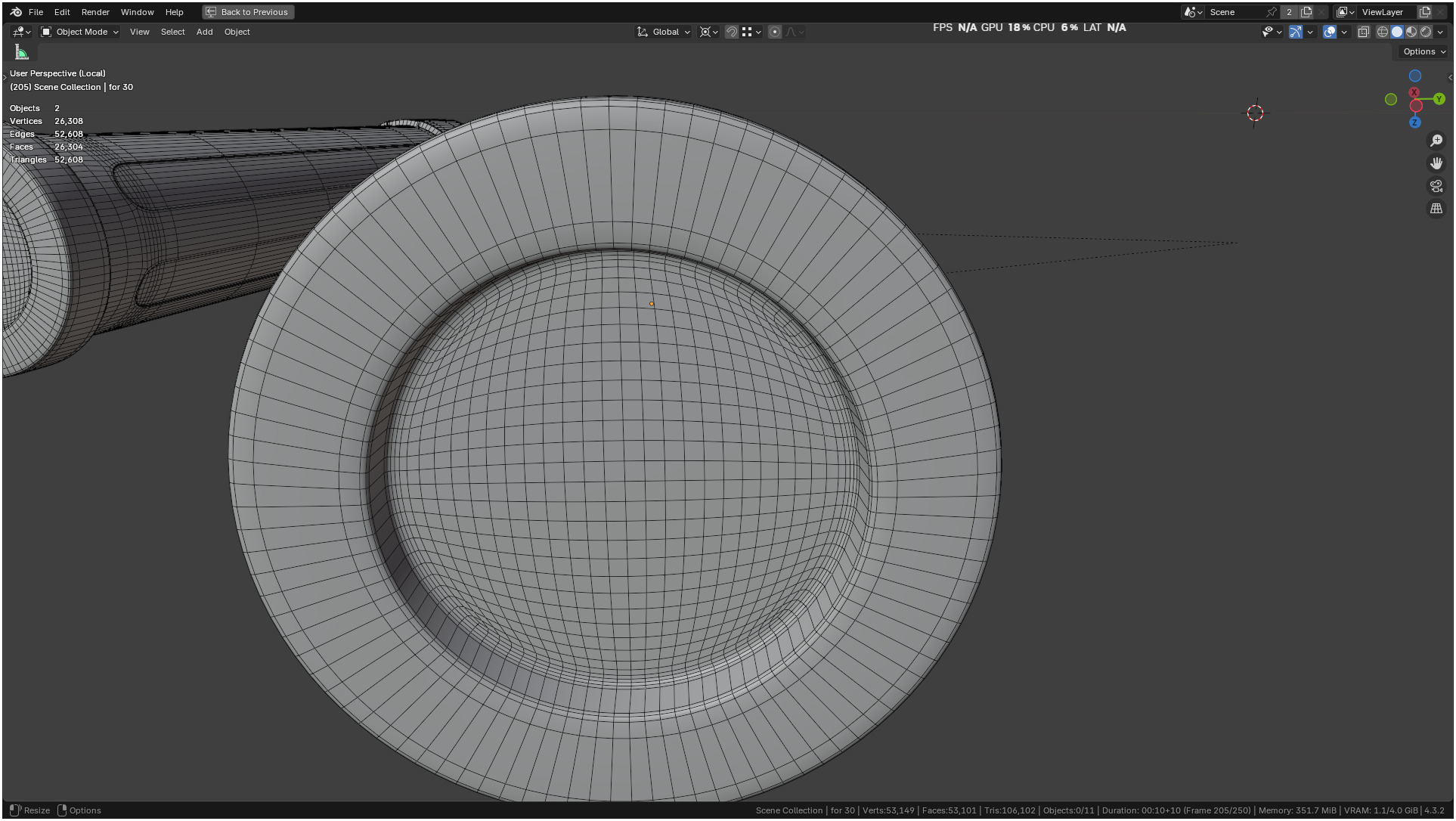This screenshot has height=821, width=1456.
Task: Toggle show gizmo button
Action: click(1296, 32)
